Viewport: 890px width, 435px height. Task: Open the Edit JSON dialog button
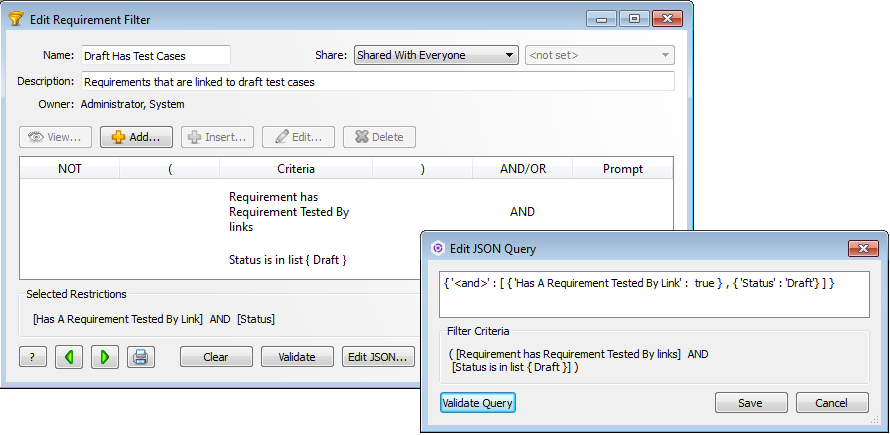click(x=378, y=357)
